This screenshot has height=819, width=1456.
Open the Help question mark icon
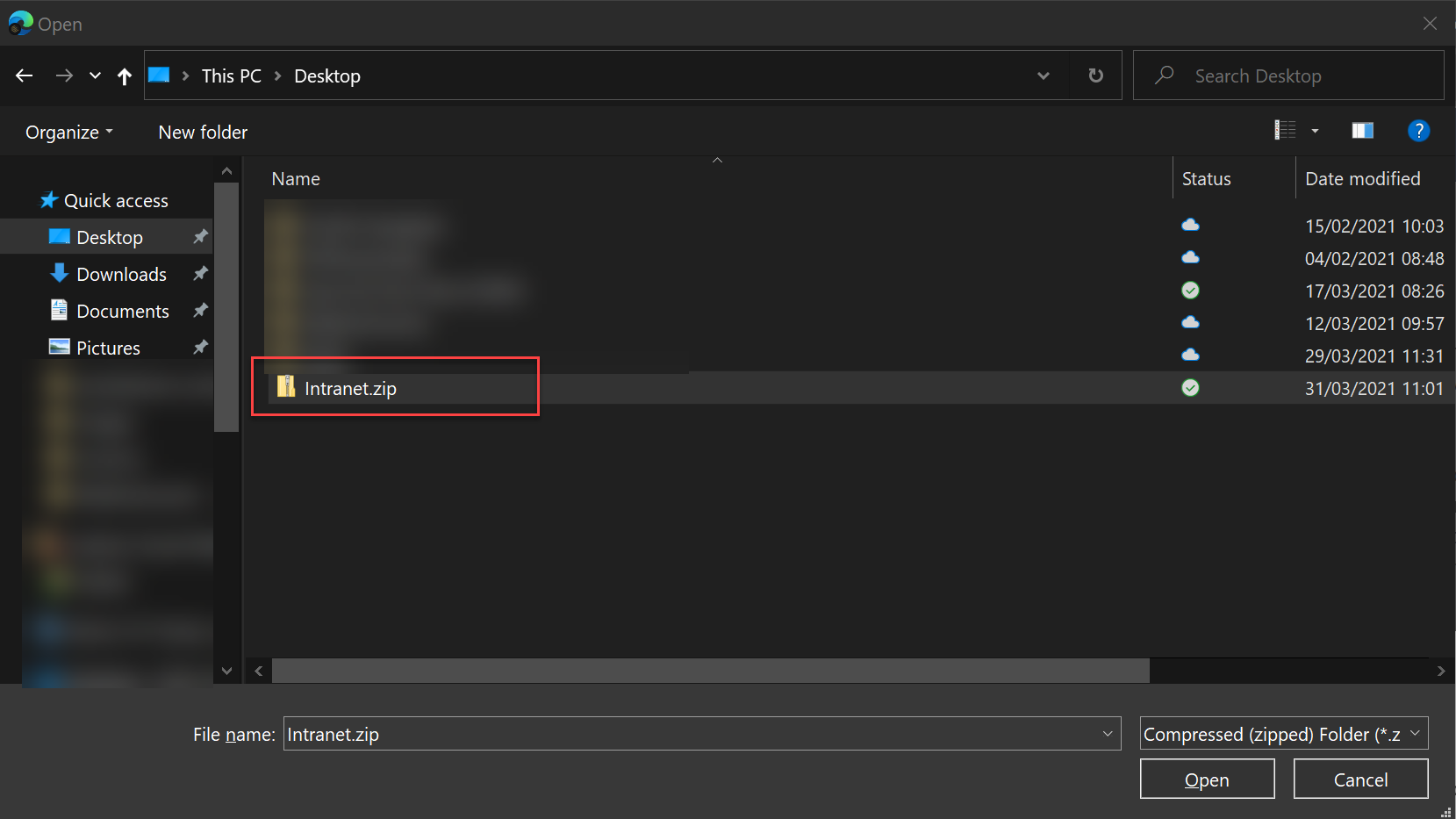tap(1418, 131)
